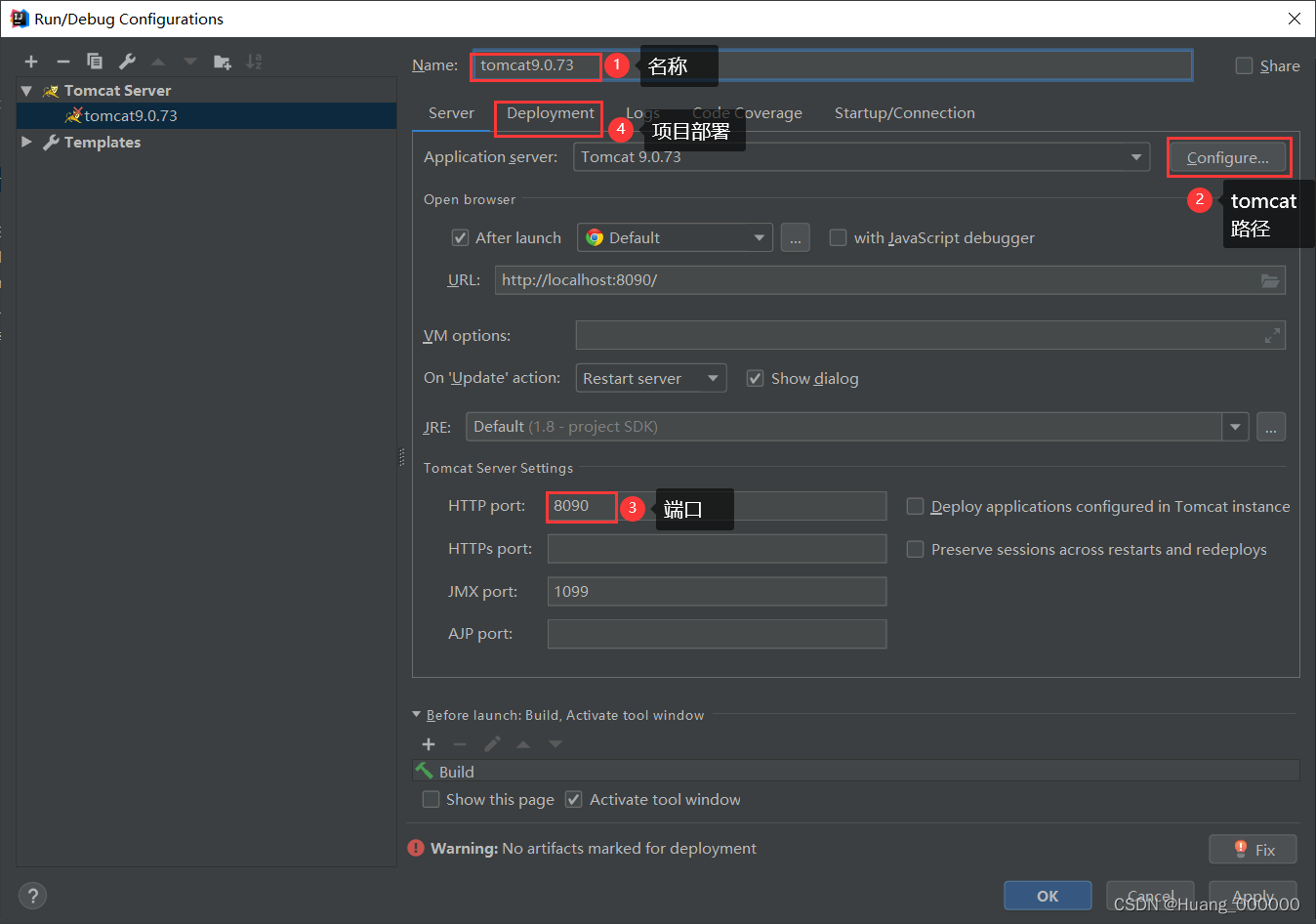
Task: Open the Startup/Connection tab
Action: (905, 113)
